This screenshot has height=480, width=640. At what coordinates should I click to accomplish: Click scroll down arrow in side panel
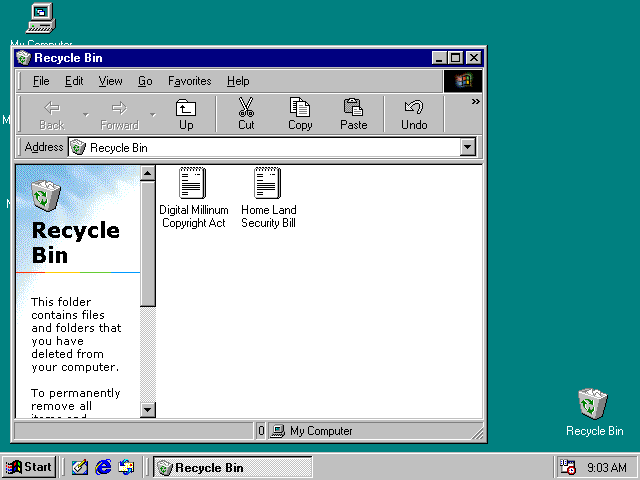(x=148, y=409)
